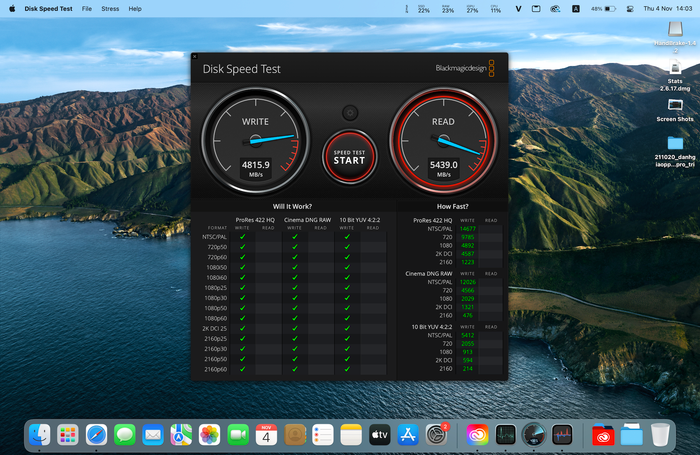700x455 pixels.
Task: Open Control Center
Action: click(630, 8)
